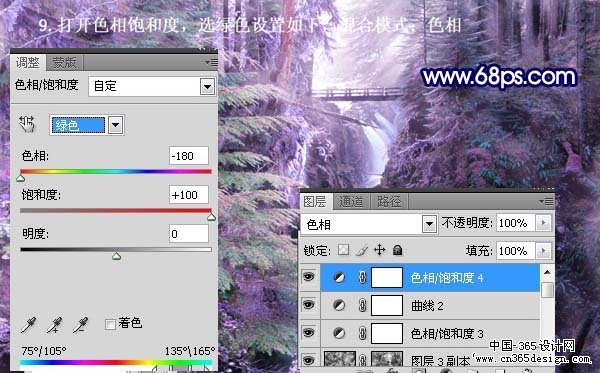Click the lock image pixels brush icon
The image size is (600, 373).
(x=362, y=250)
